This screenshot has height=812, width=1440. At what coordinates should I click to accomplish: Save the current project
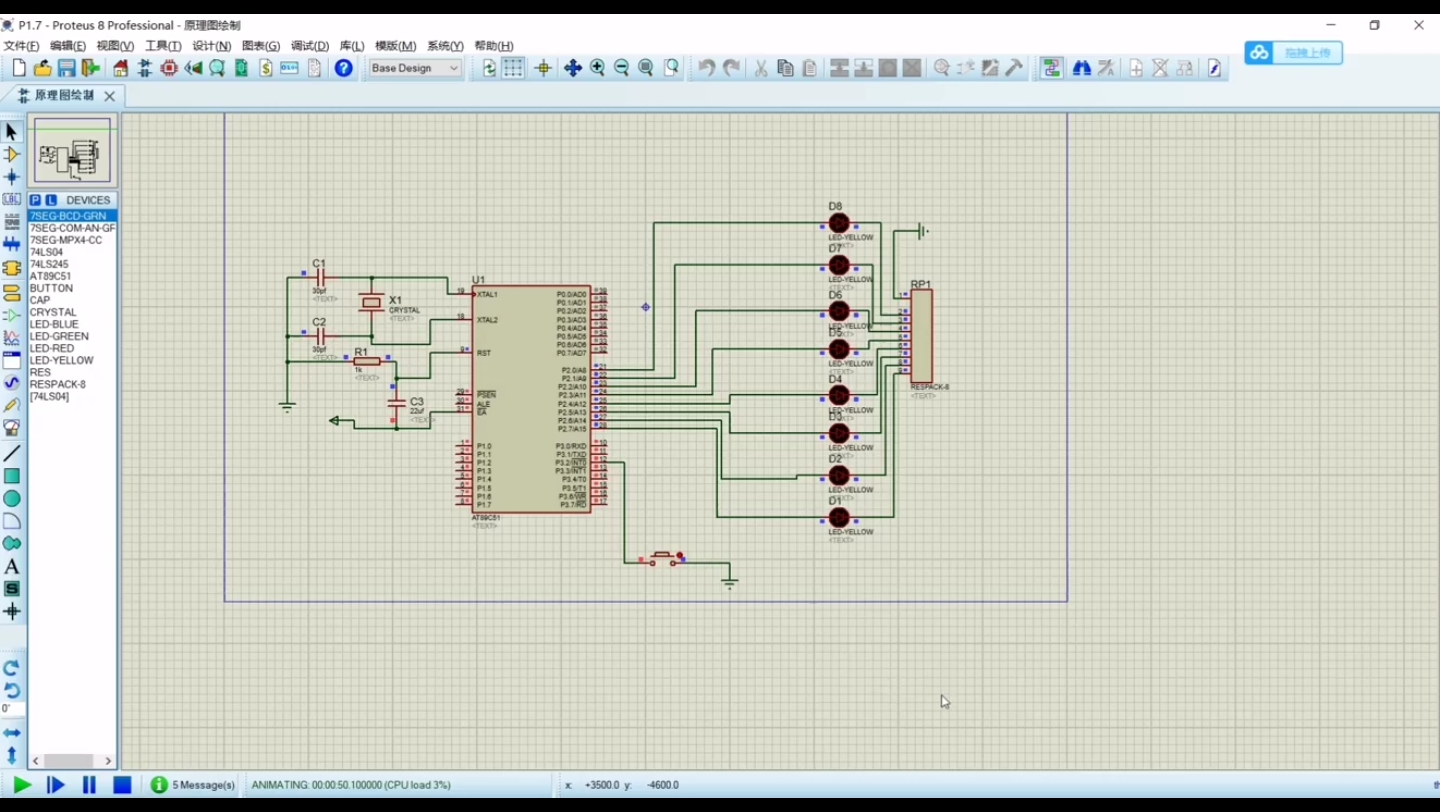[67, 68]
